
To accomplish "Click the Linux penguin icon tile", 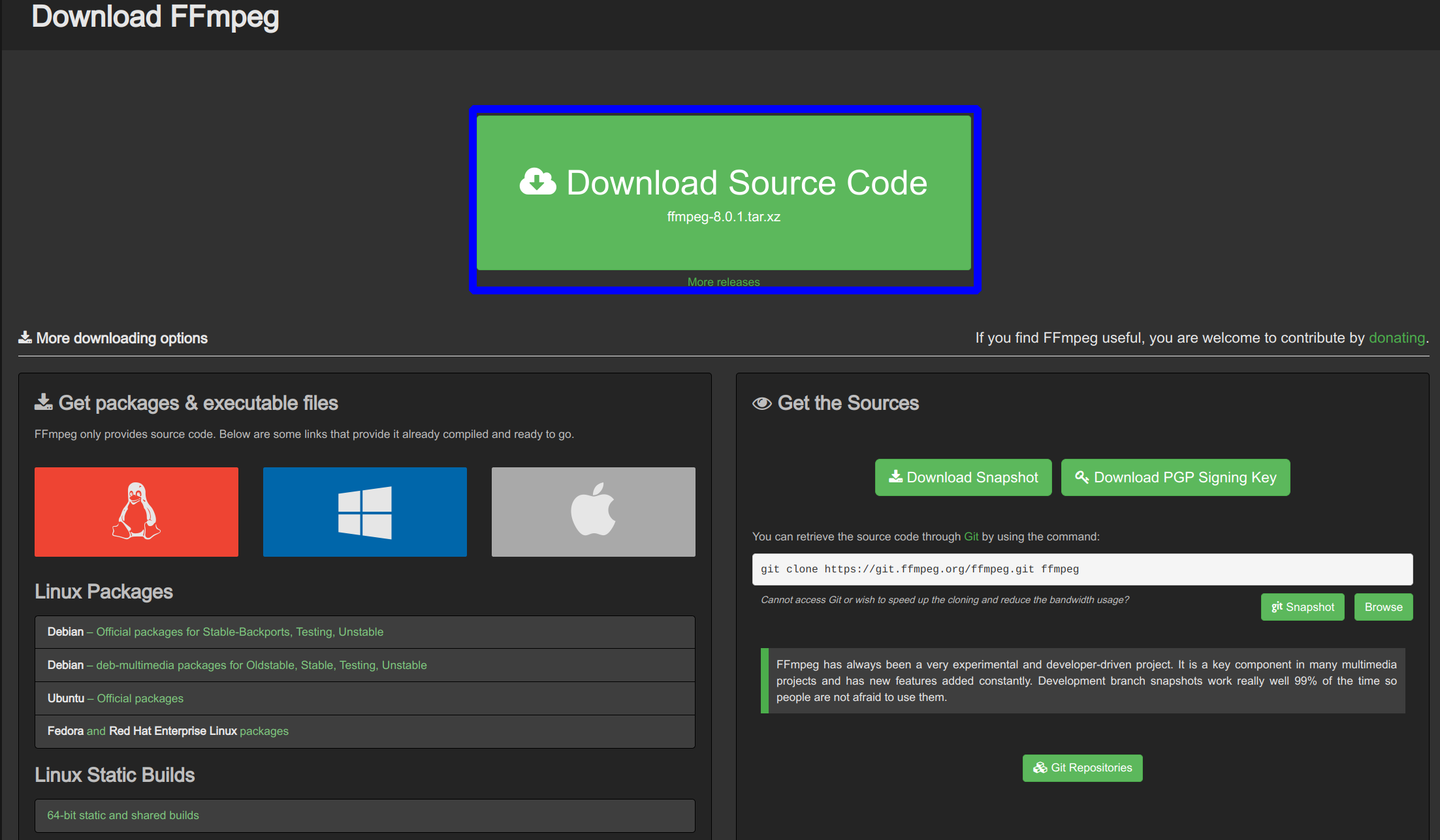I will click(136, 512).
